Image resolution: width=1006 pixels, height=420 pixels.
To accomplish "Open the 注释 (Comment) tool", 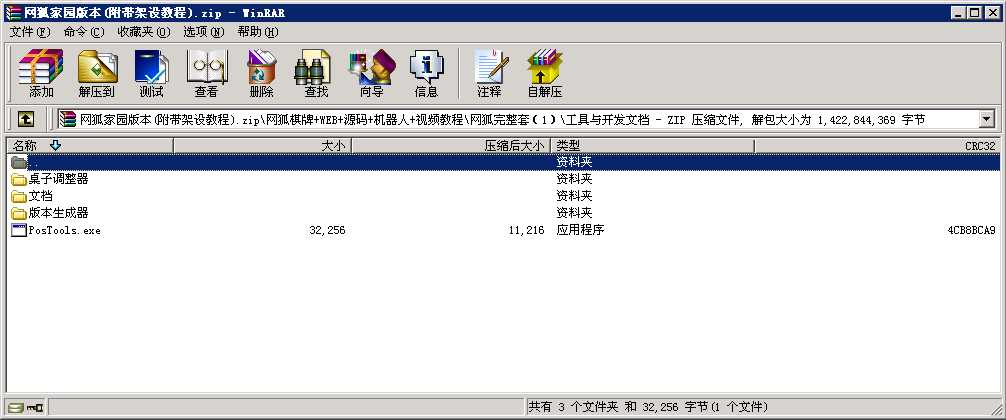I will coord(490,67).
